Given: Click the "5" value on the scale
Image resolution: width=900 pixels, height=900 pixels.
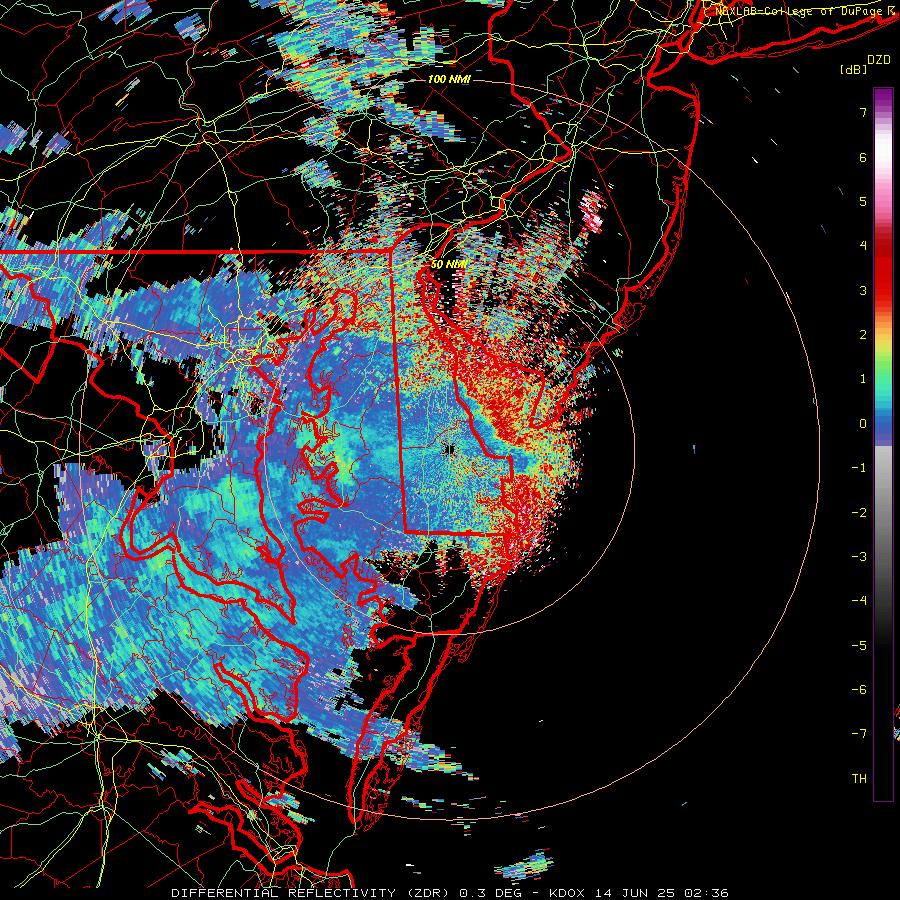Looking at the screenshot, I should (x=863, y=201).
